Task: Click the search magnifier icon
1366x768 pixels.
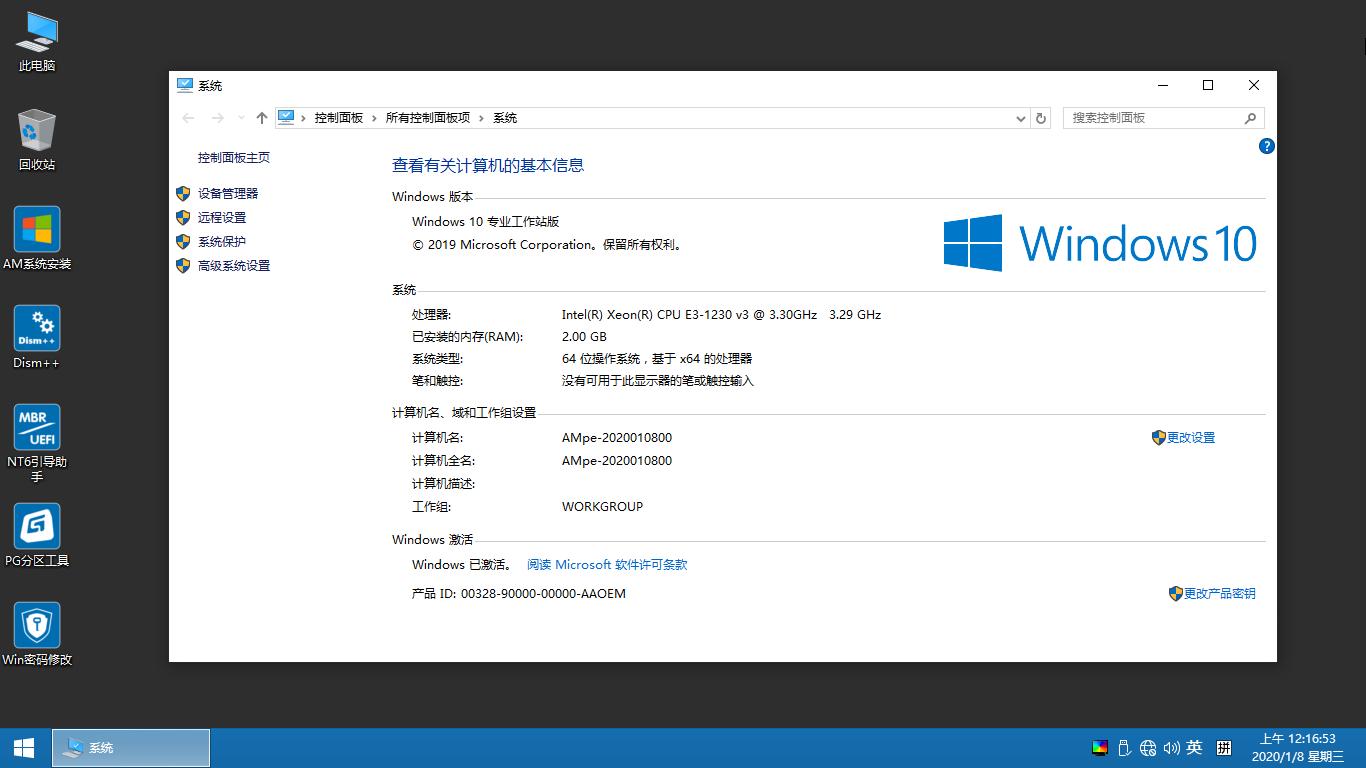Action: [x=1250, y=118]
